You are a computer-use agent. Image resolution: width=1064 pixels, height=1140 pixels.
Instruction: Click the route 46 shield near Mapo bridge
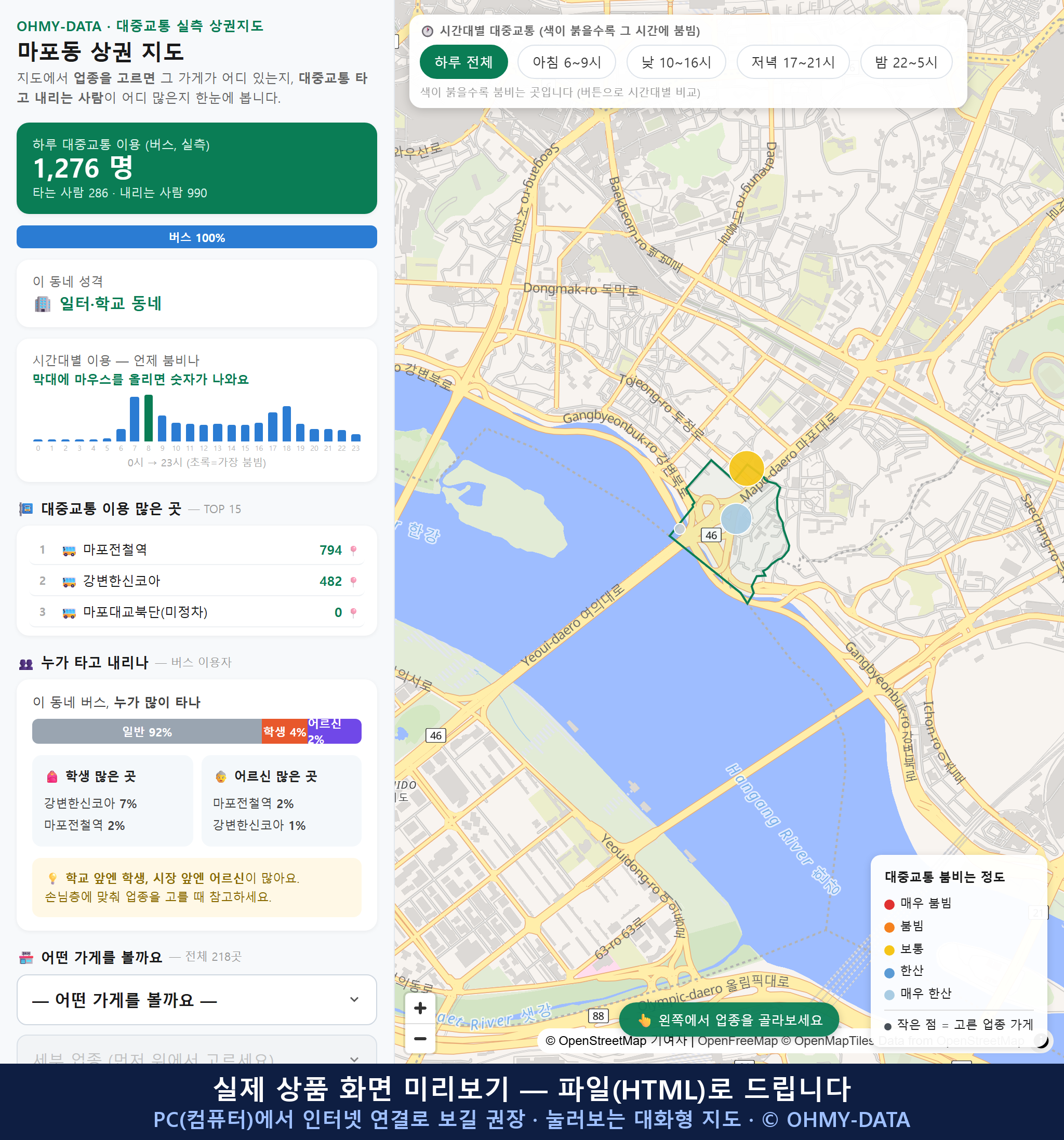pyautogui.click(x=711, y=535)
